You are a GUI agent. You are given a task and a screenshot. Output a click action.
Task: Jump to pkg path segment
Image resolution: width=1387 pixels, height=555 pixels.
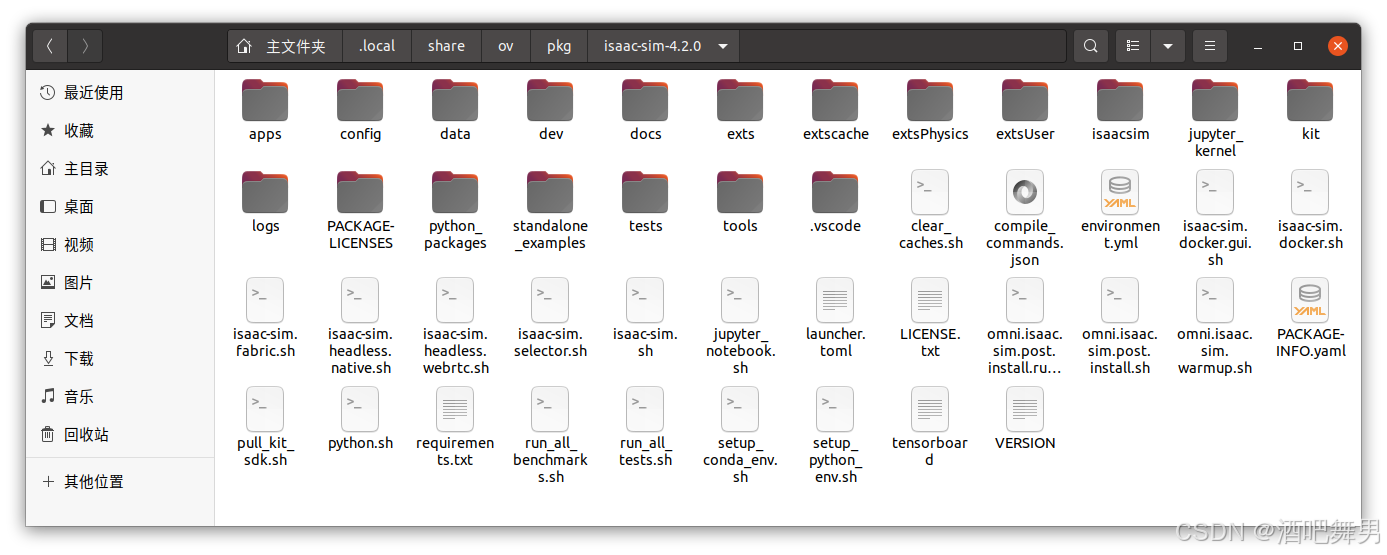coord(559,46)
